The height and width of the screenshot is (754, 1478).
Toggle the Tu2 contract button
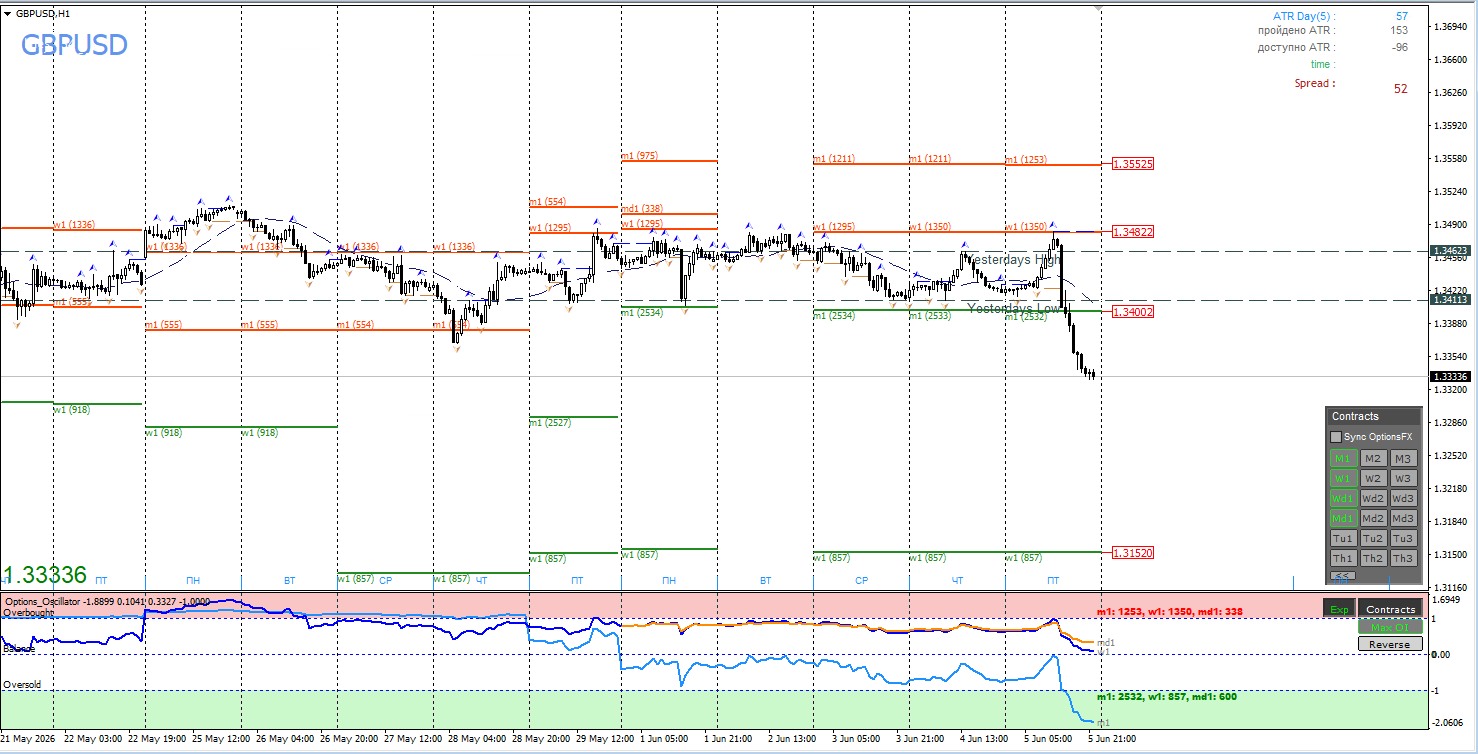[1373, 539]
